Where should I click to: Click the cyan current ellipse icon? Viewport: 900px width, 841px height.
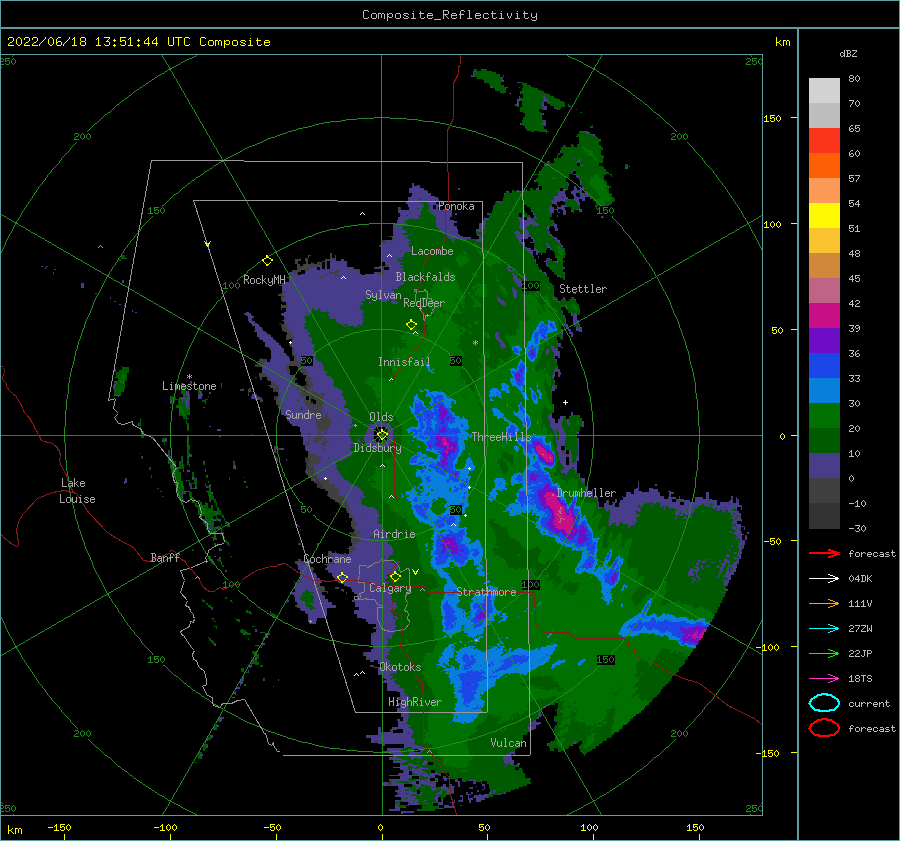[x=824, y=703]
